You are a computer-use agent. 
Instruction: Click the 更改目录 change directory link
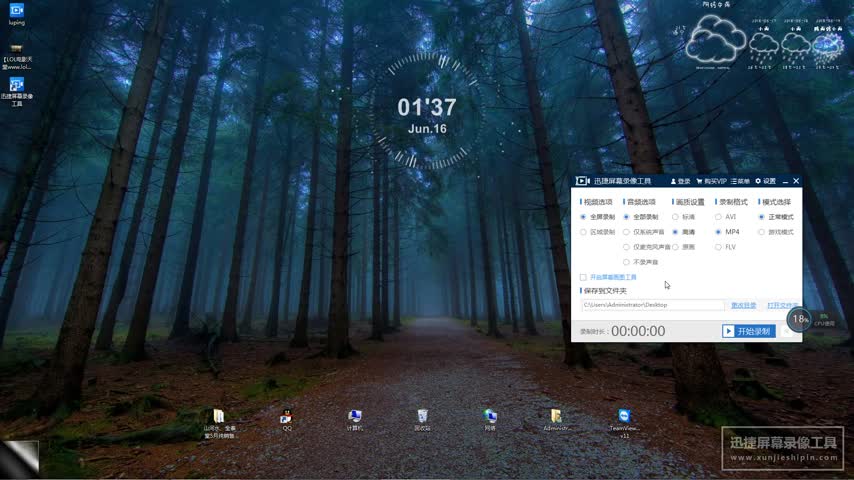(743, 305)
